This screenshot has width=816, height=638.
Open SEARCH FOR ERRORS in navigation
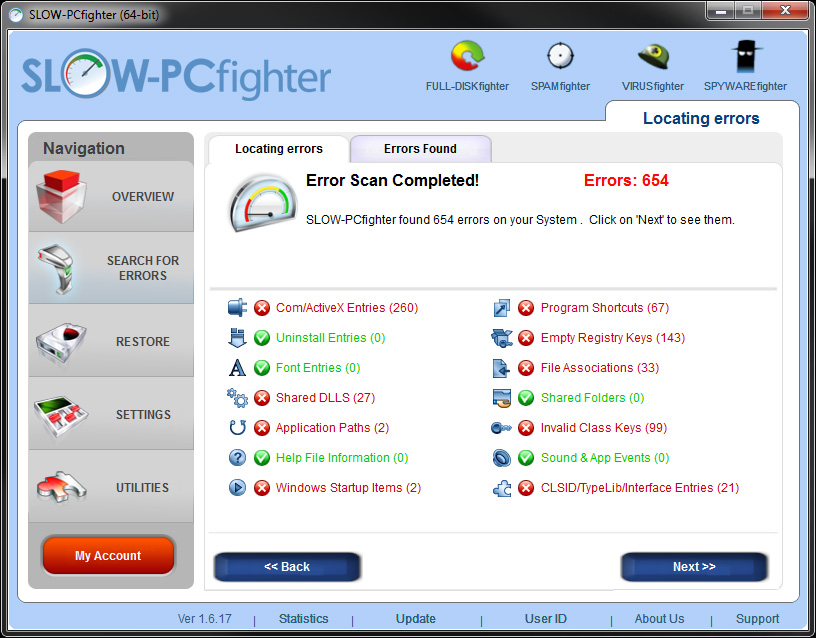coord(111,268)
